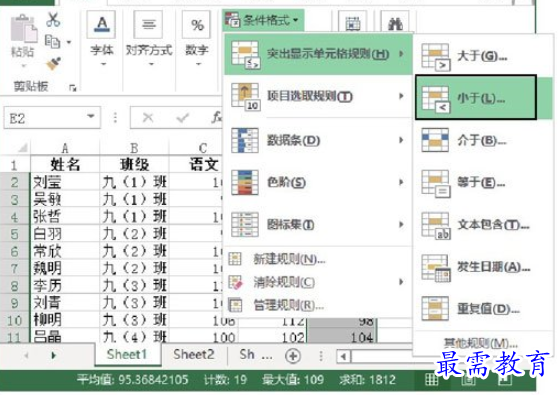Expand the Paste (粘贴) dropdown arrow
558x395 pixels.
click(23, 65)
